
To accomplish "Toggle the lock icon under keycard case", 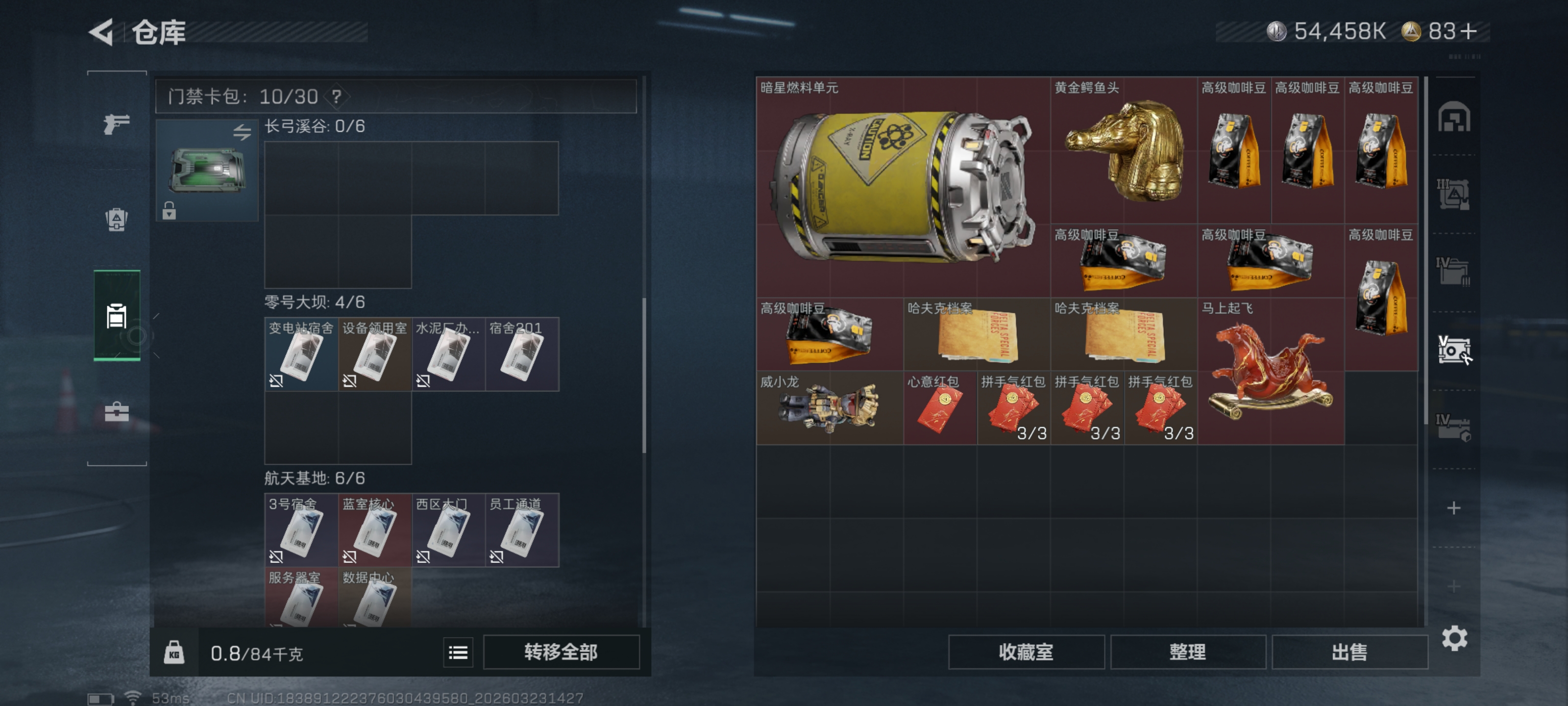I will click(169, 211).
